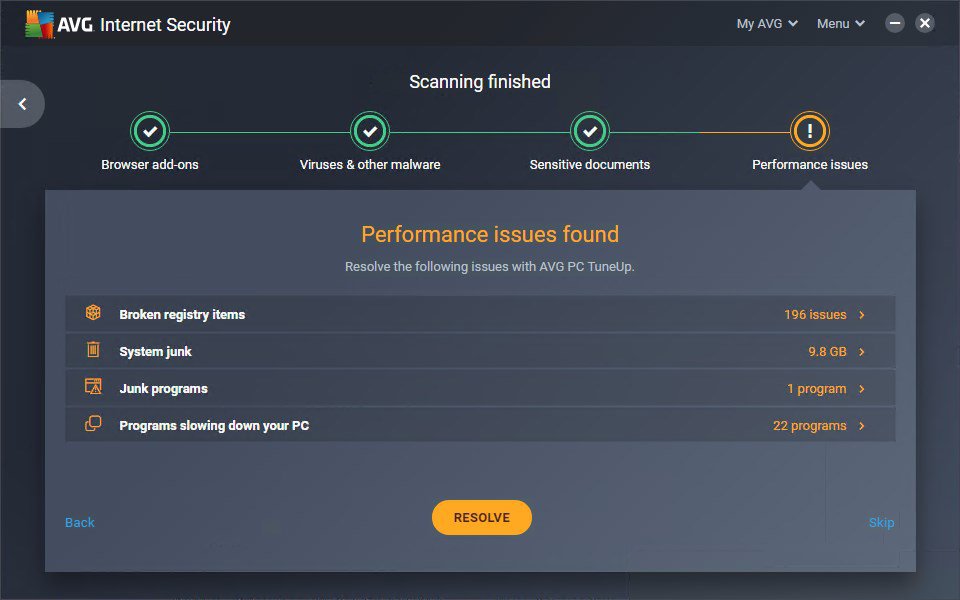The image size is (960, 600).
Task: Click the Sensitive documents checkmark step
Action: coord(590,131)
